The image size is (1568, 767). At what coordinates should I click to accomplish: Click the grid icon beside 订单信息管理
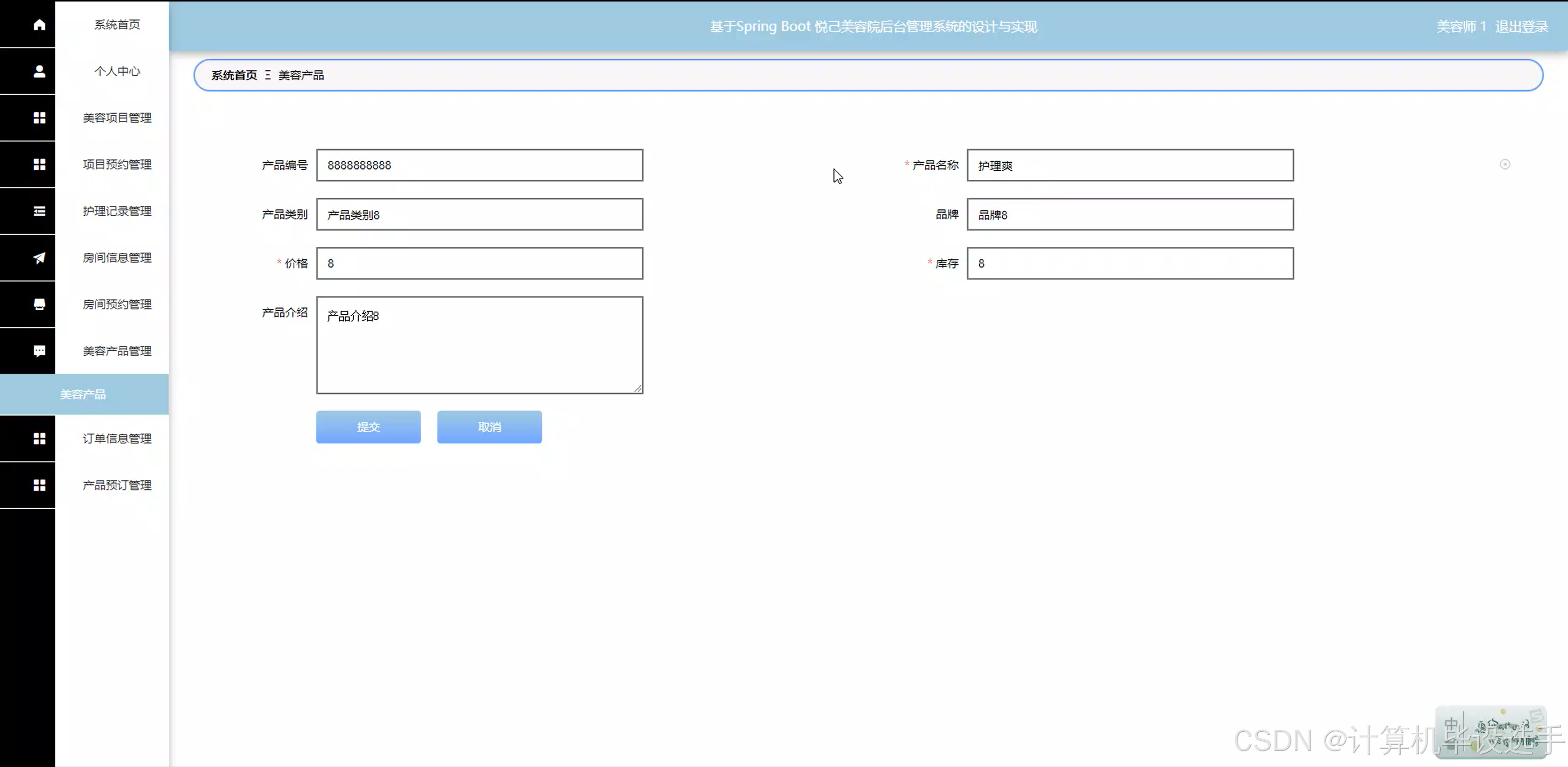coord(39,438)
